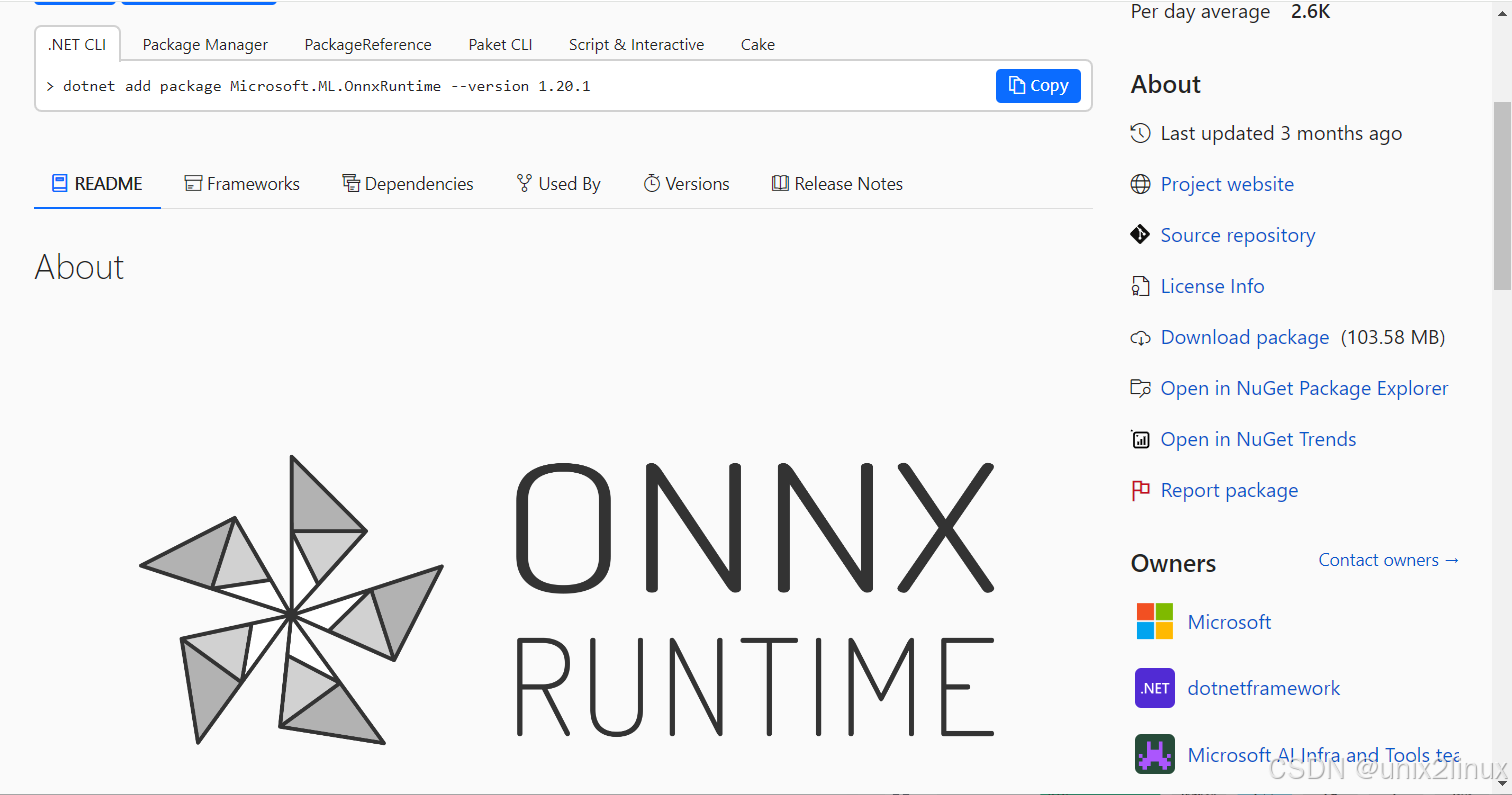Click the 'Last updated 3 months ago' text
The width and height of the screenshot is (1512, 795).
coord(1281,133)
